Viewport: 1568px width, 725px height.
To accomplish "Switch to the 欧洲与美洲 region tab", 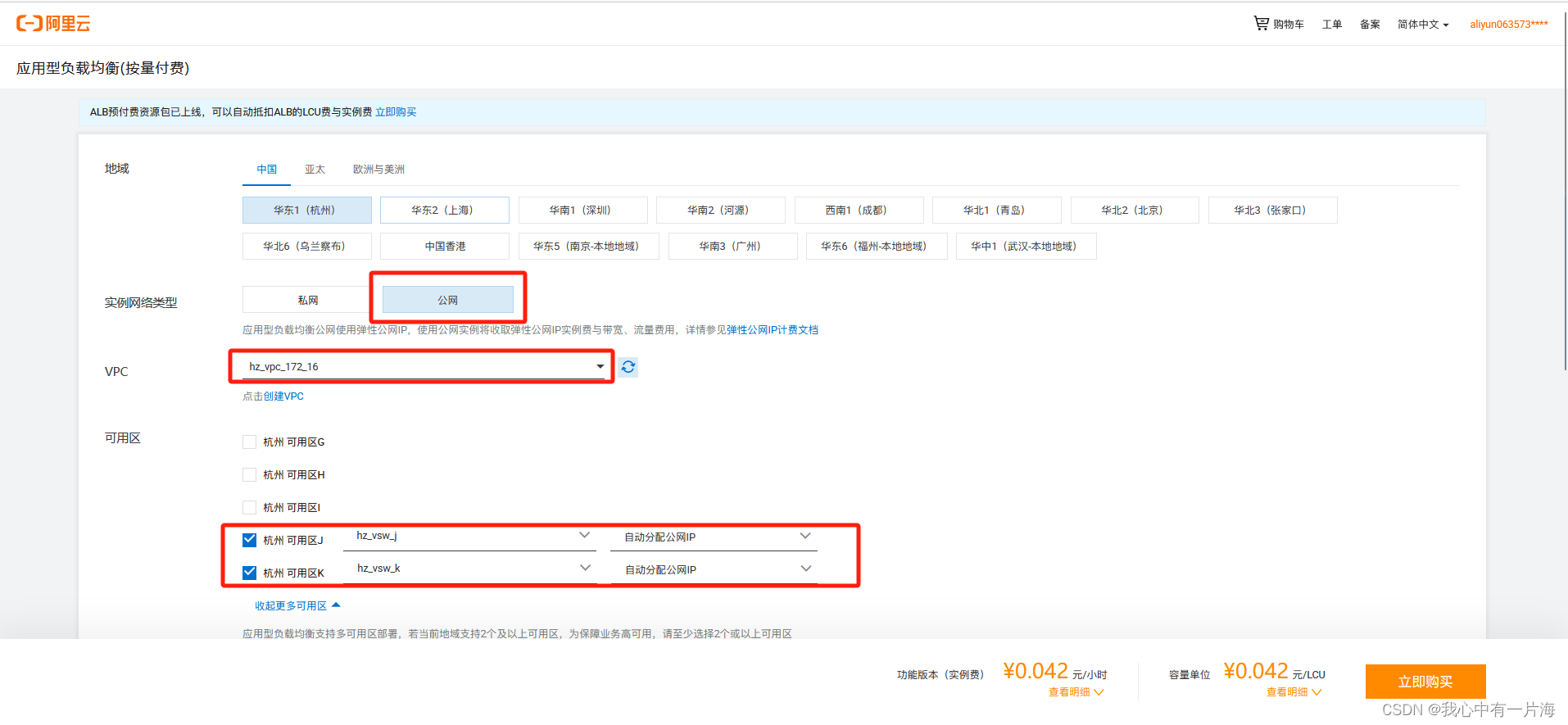I will click(378, 170).
